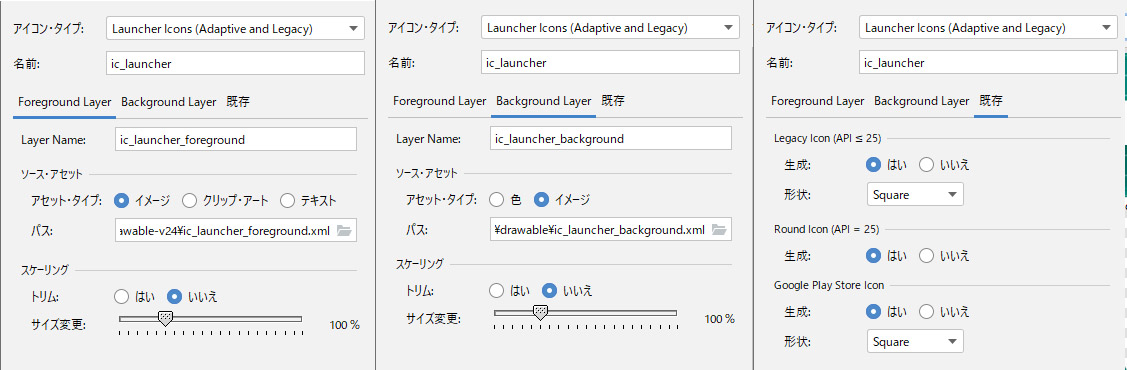Open folder browse icon beside ic_launcher_foreground.xml path
This screenshot has height=370, width=1127.
pyautogui.click(x=344, y=230)
